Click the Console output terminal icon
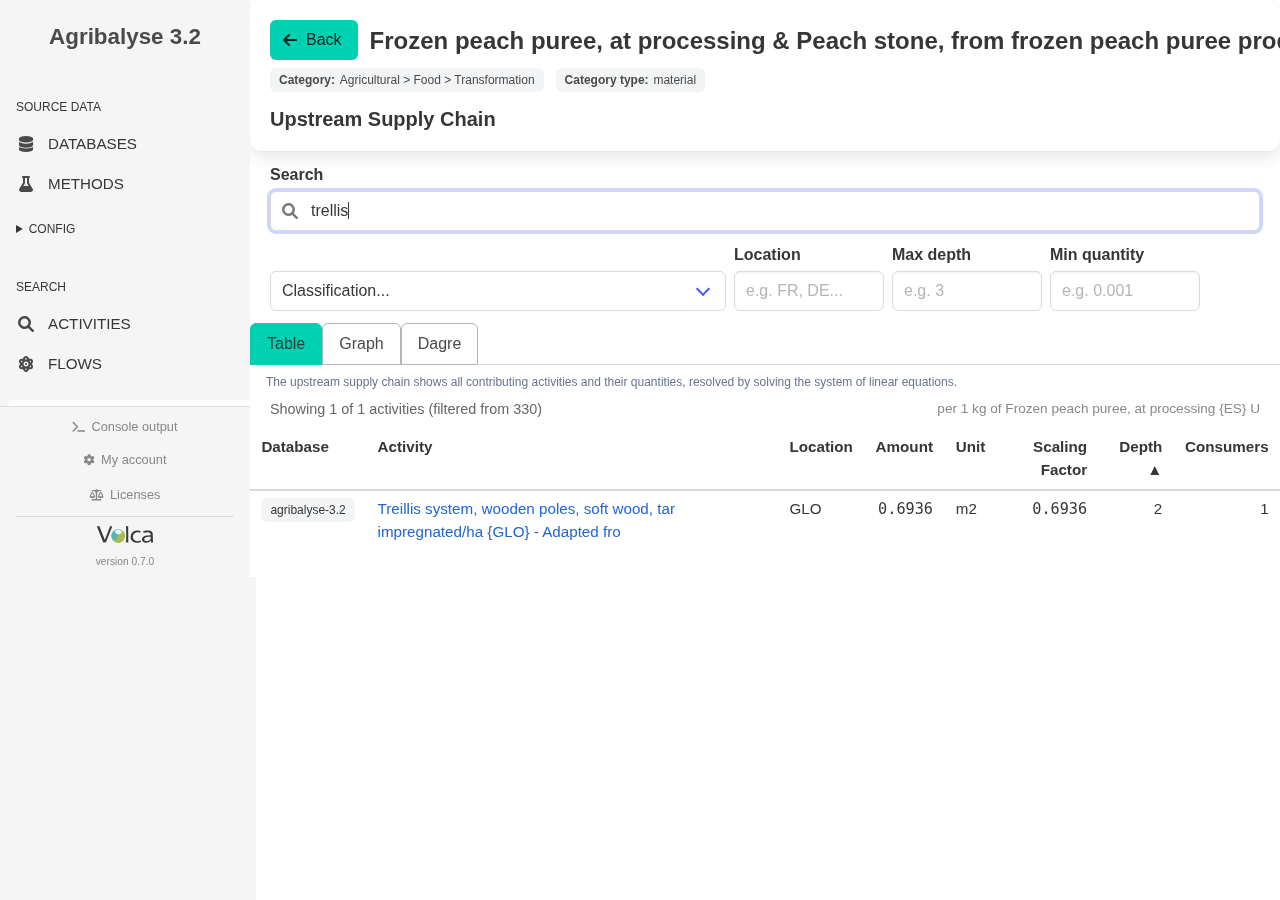Viewport: 1280px width, 900px height. click(x=79, y=427)
